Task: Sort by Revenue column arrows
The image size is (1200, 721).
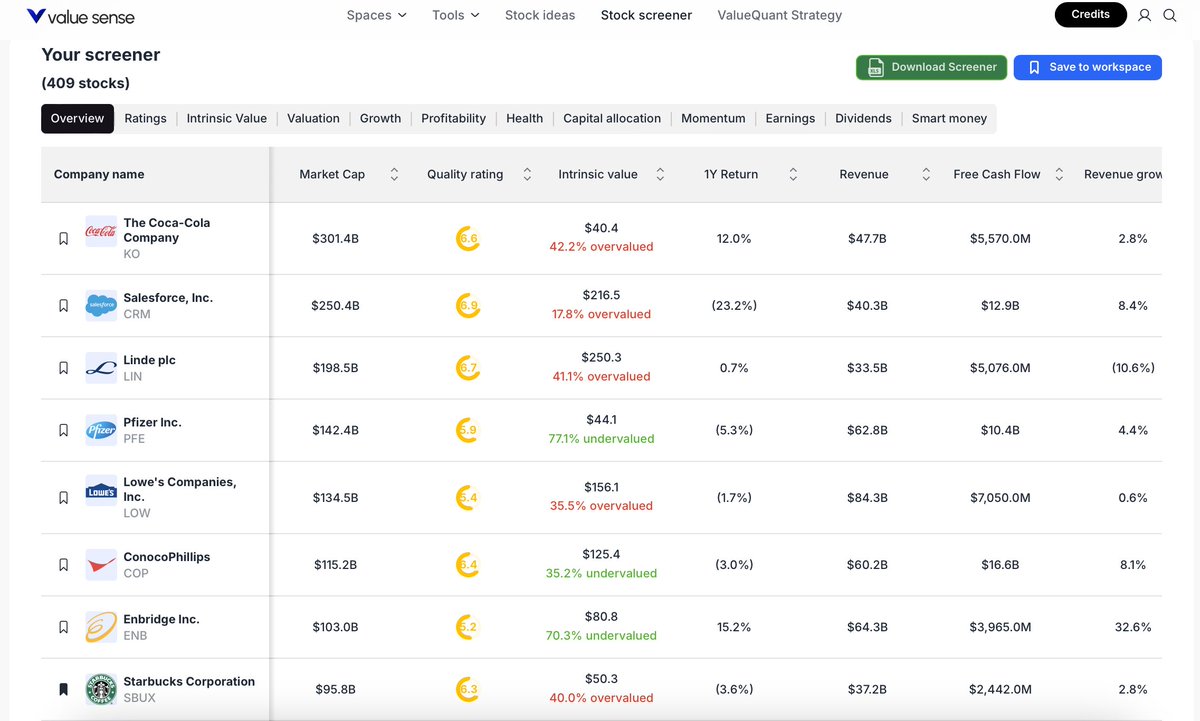Action: pyautogui.click(x=926, y=174)
